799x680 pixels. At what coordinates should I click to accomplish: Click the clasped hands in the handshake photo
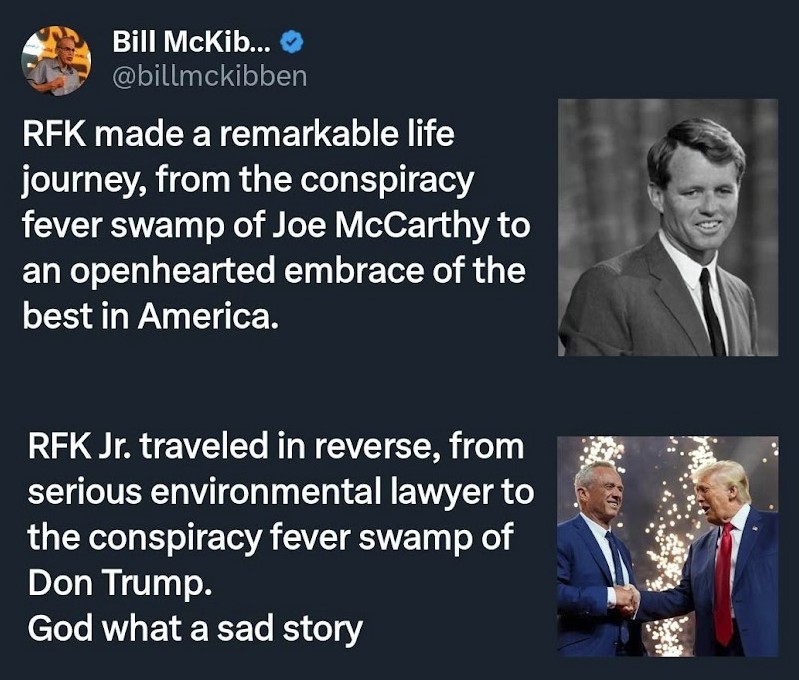626,599
